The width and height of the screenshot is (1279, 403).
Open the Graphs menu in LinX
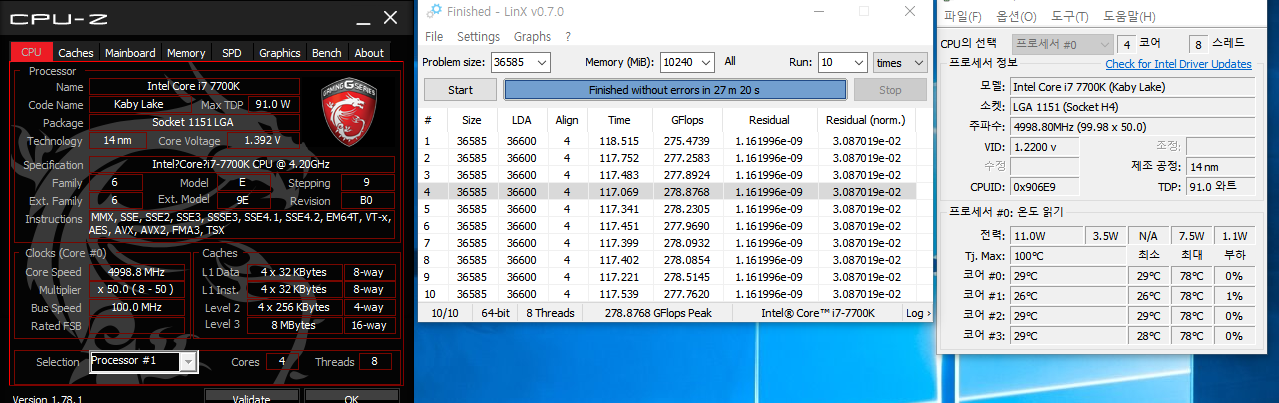click(532, 36)
